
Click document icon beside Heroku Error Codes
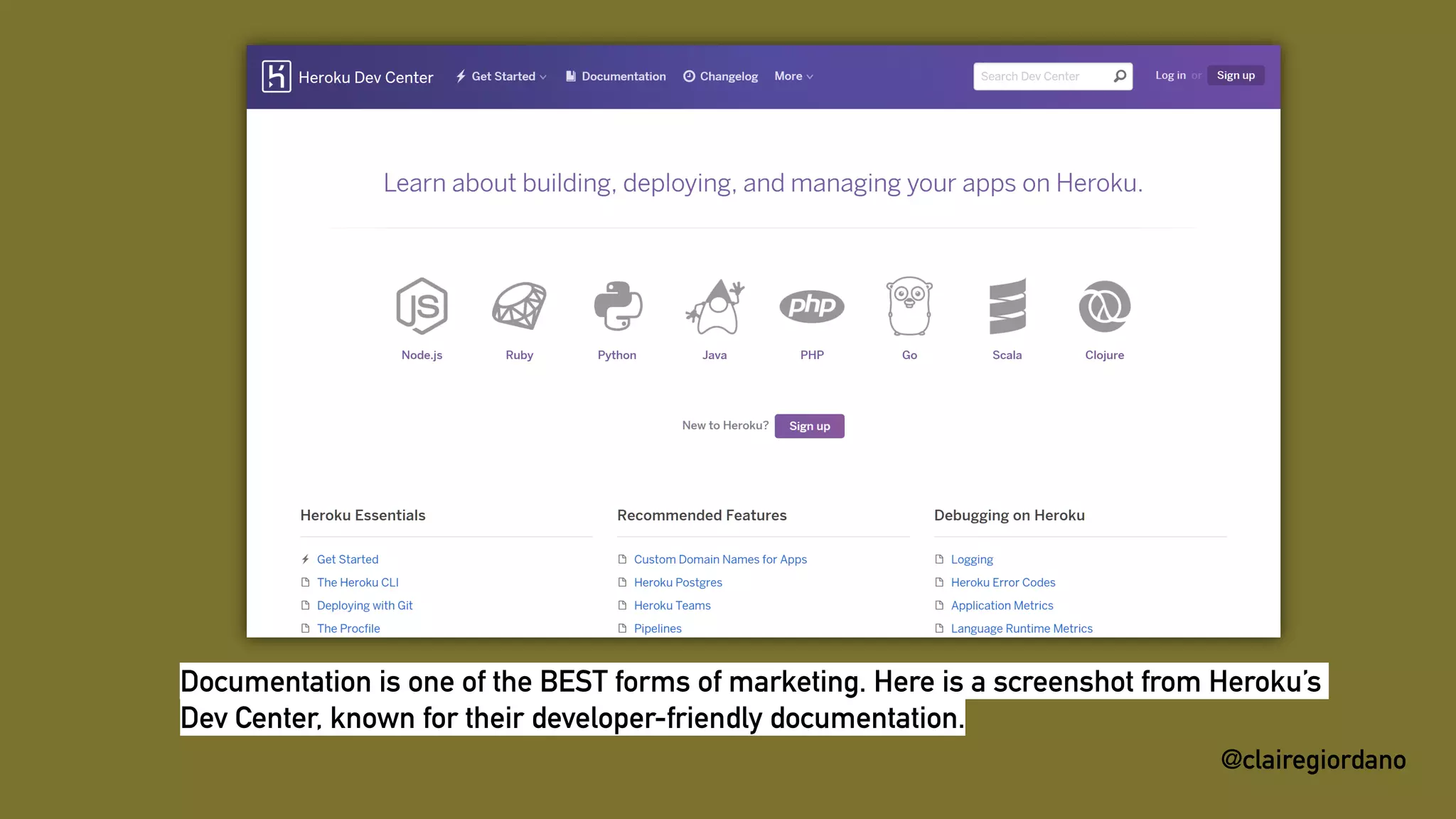point(939,582)
